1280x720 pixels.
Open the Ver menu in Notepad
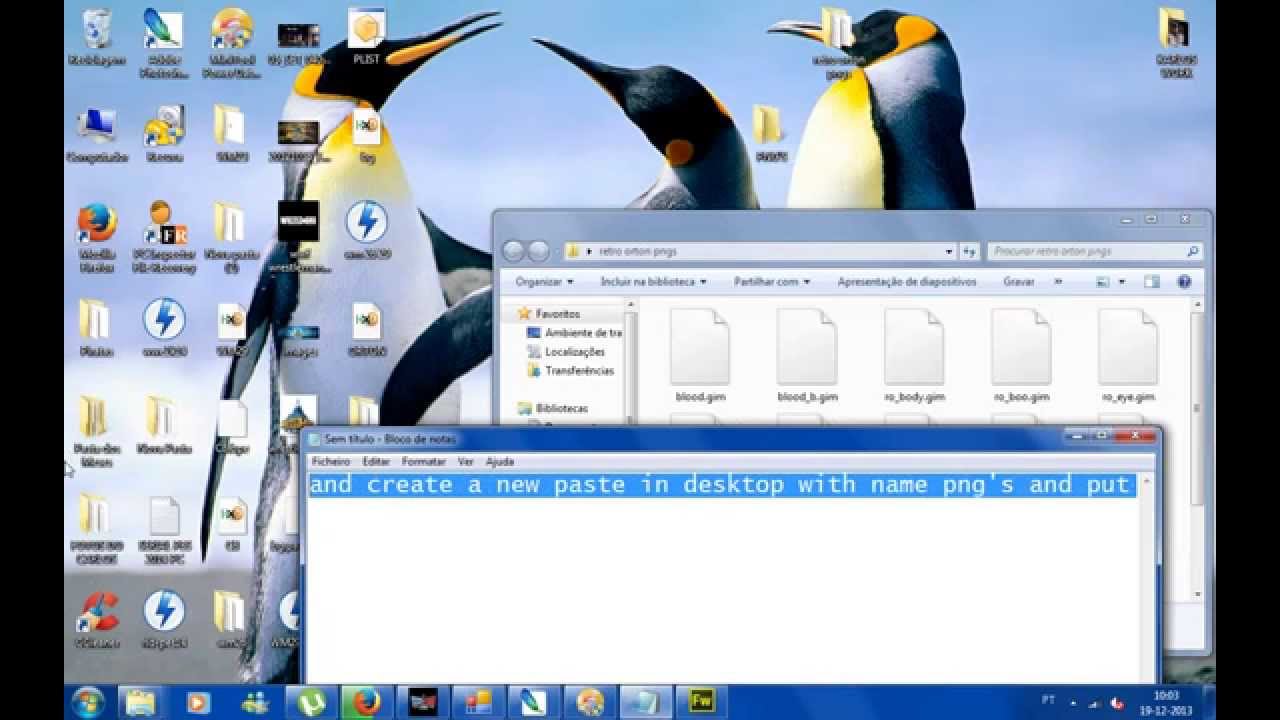point(465,462)
